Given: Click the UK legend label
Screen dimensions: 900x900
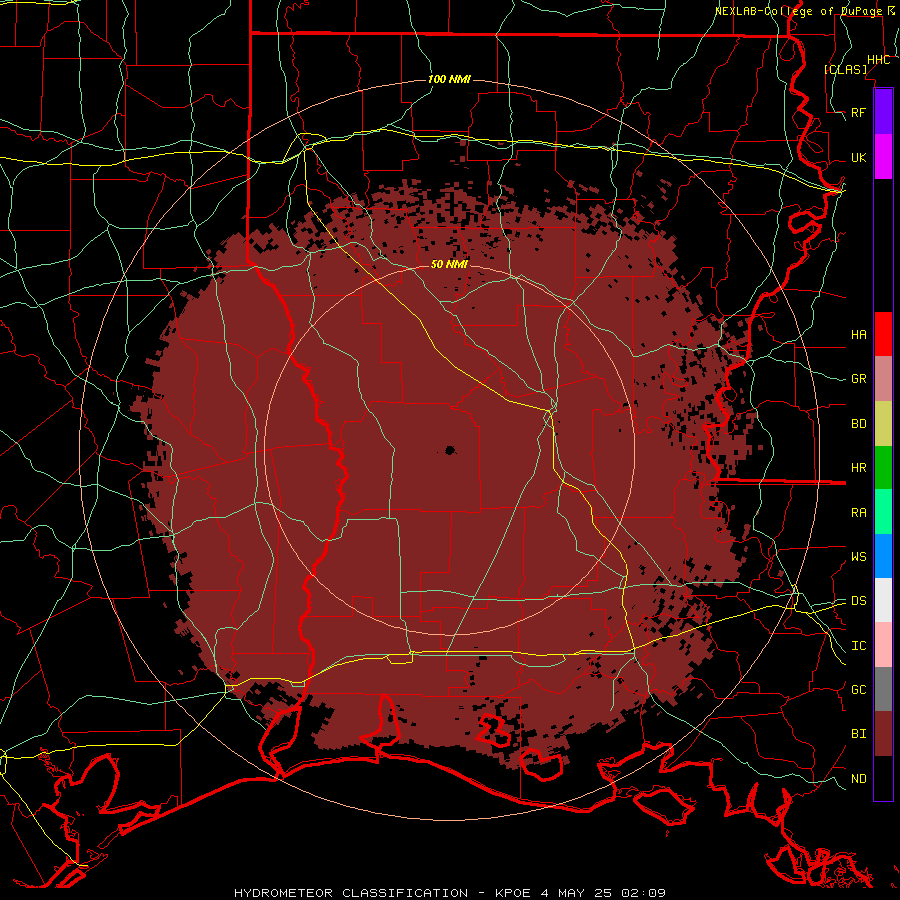Looking at the screenshot, I should coord(858,158).
